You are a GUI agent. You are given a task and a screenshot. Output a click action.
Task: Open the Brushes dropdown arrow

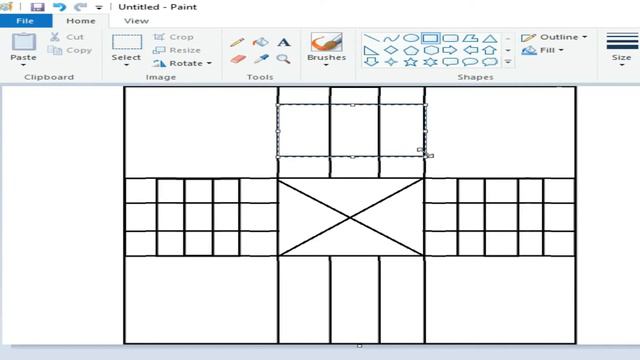click(326, 65)
